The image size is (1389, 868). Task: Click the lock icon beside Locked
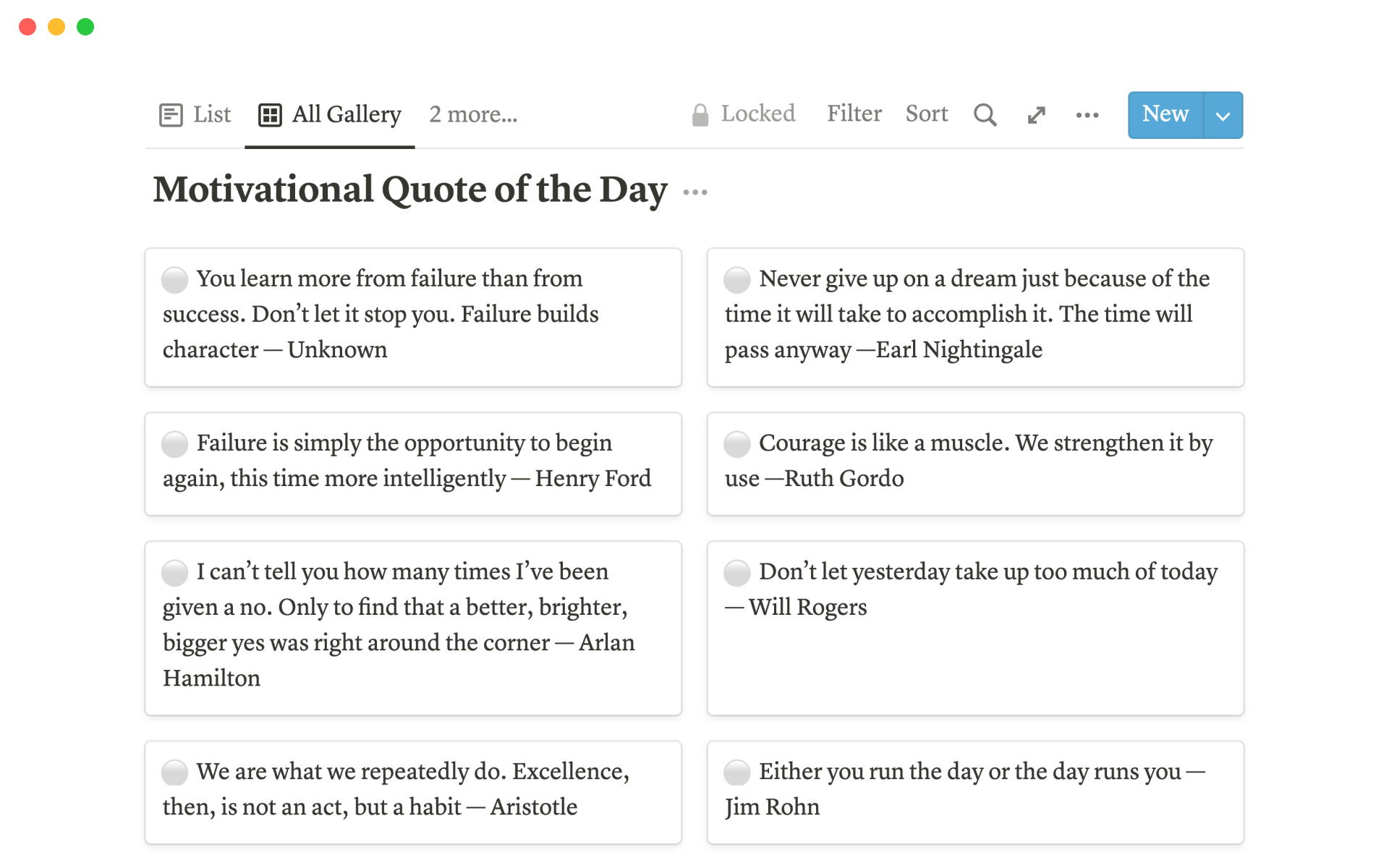point(700,115)
